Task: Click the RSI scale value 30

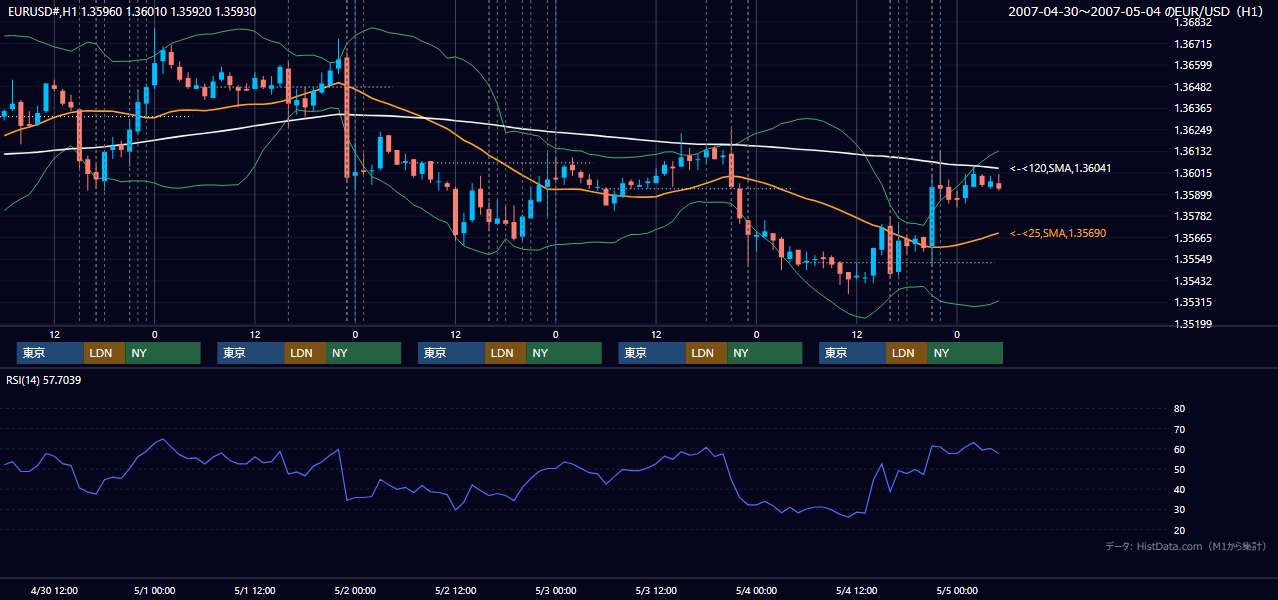Action: tap(1179, 510)
